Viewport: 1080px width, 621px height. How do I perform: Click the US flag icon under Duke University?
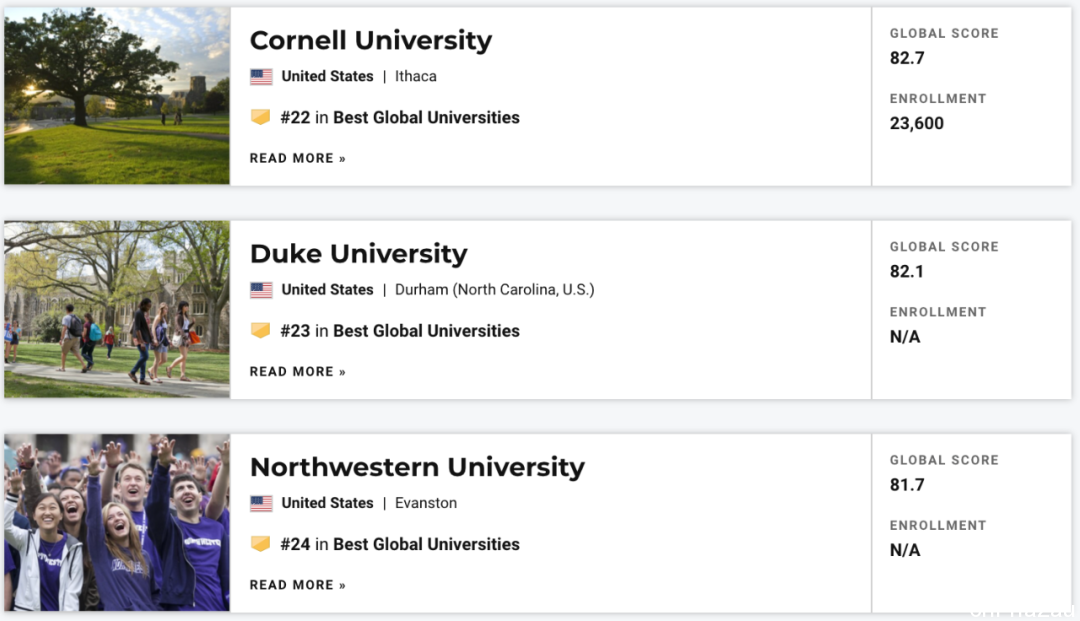[x=261, y=290]
